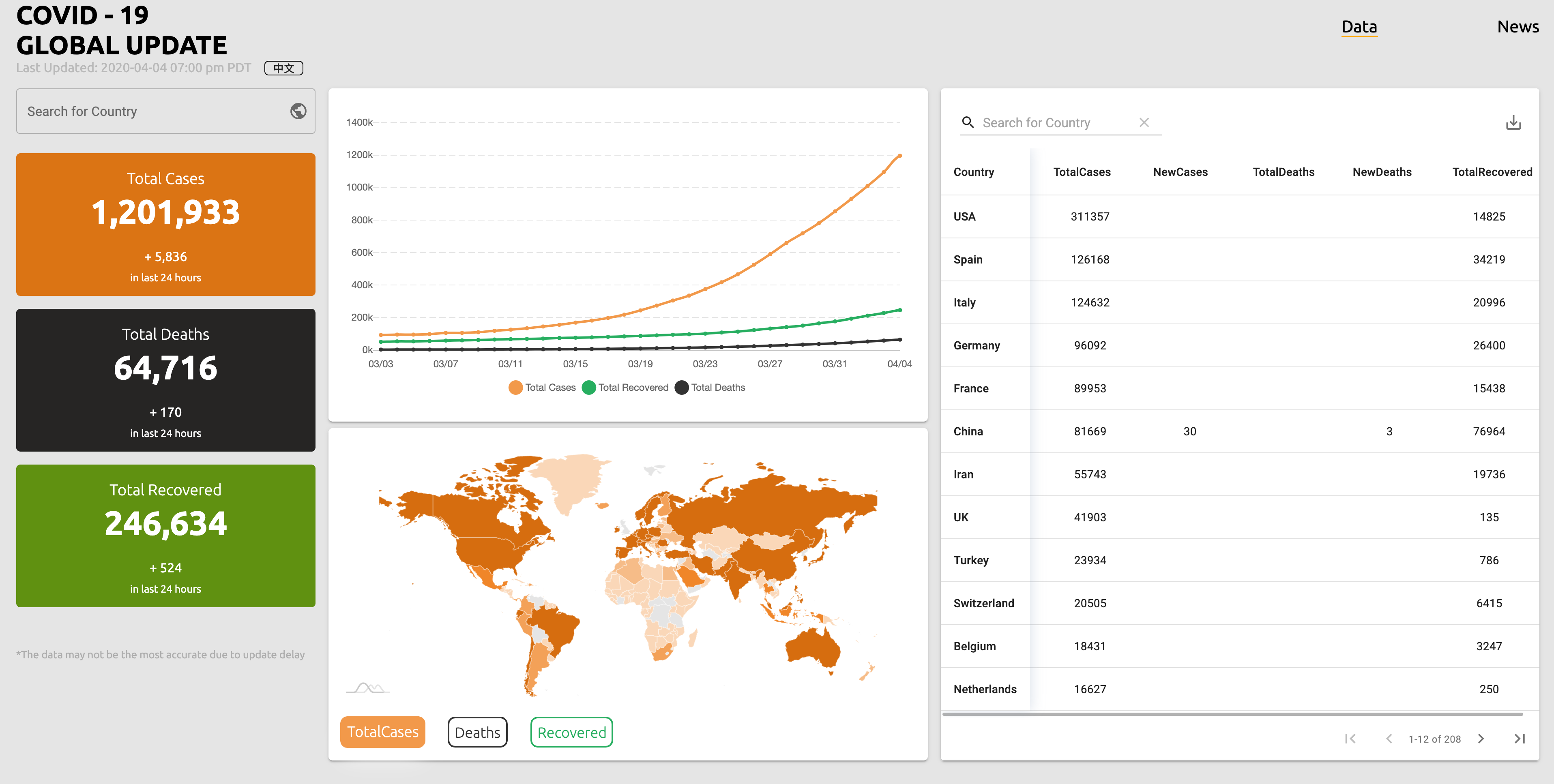This screenshot has width=1554, height=784.
Task: Click the magnifier search icon above the data table
Action: pos(968,122)
